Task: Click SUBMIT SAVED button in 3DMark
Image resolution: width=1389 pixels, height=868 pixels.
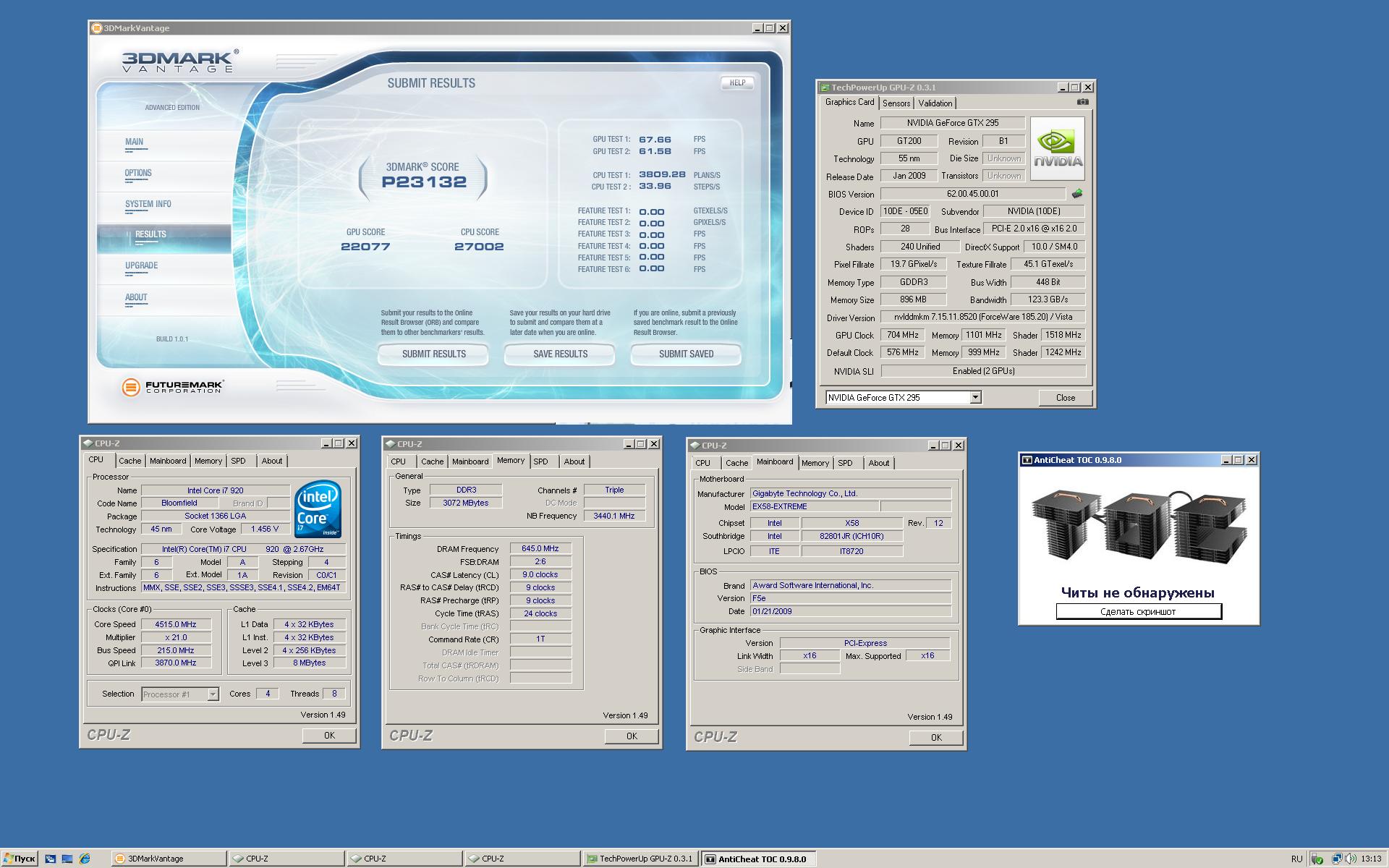Action: pos(686,354)
